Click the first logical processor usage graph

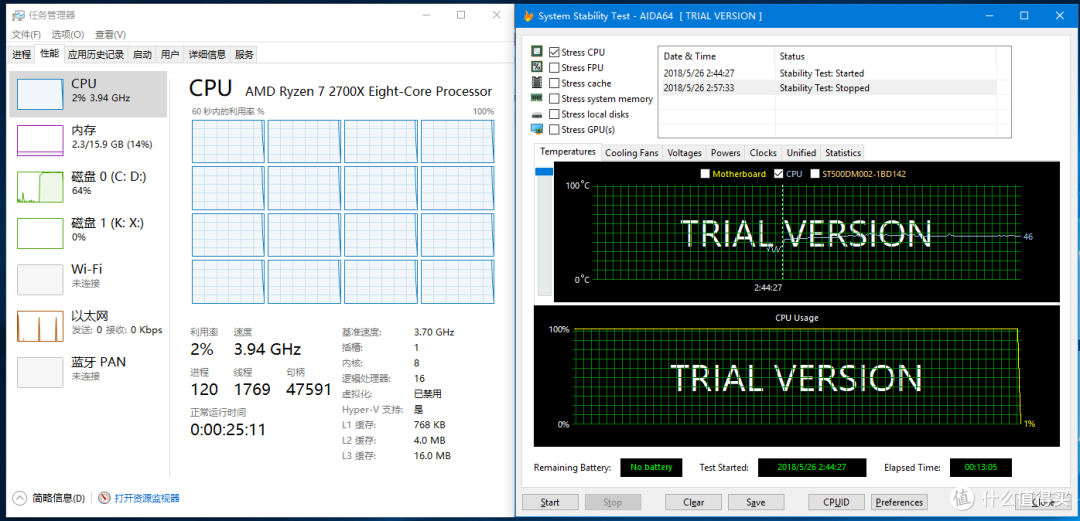click(228, 141)
